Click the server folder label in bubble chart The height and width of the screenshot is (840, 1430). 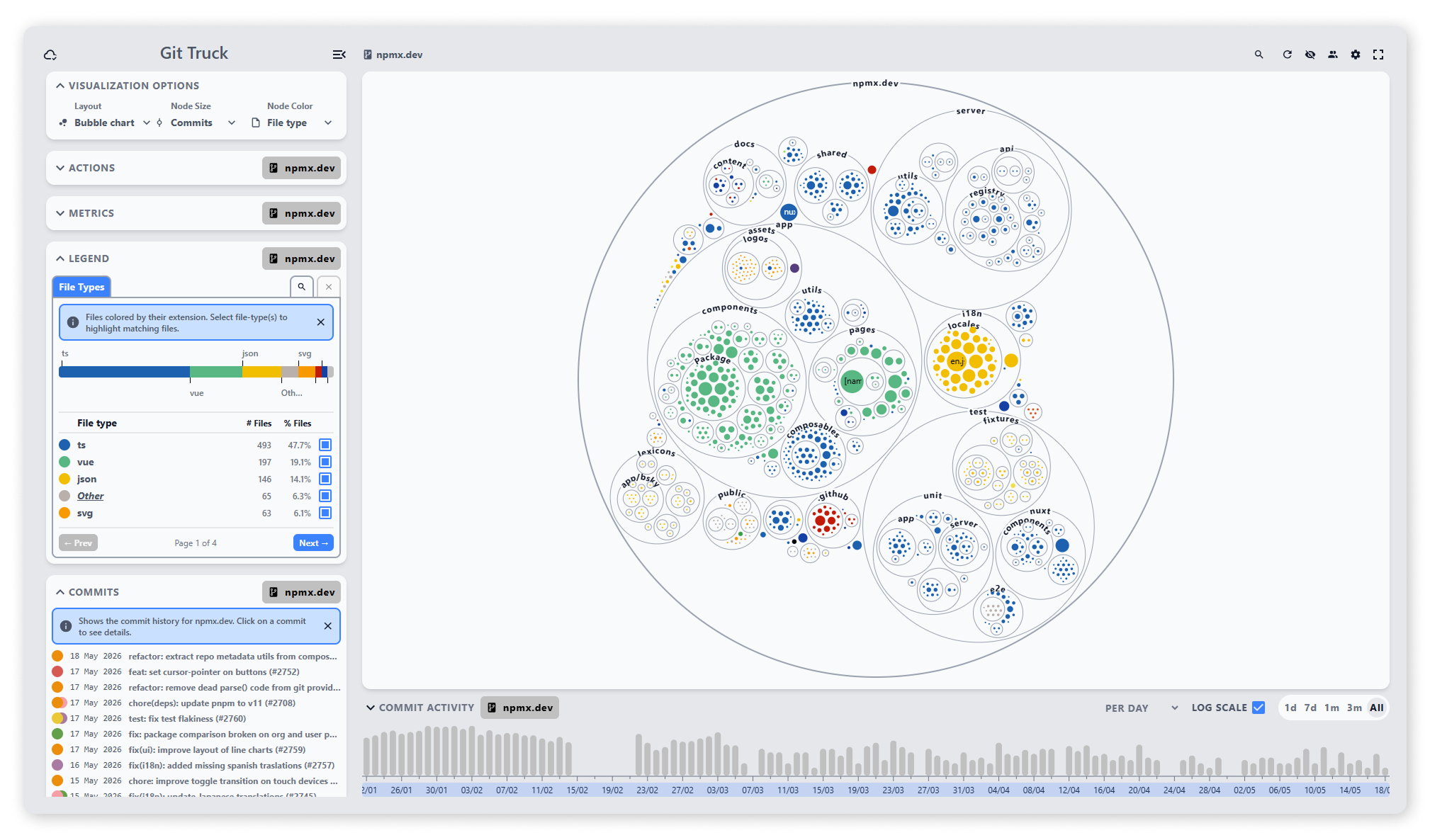[970, 111]
